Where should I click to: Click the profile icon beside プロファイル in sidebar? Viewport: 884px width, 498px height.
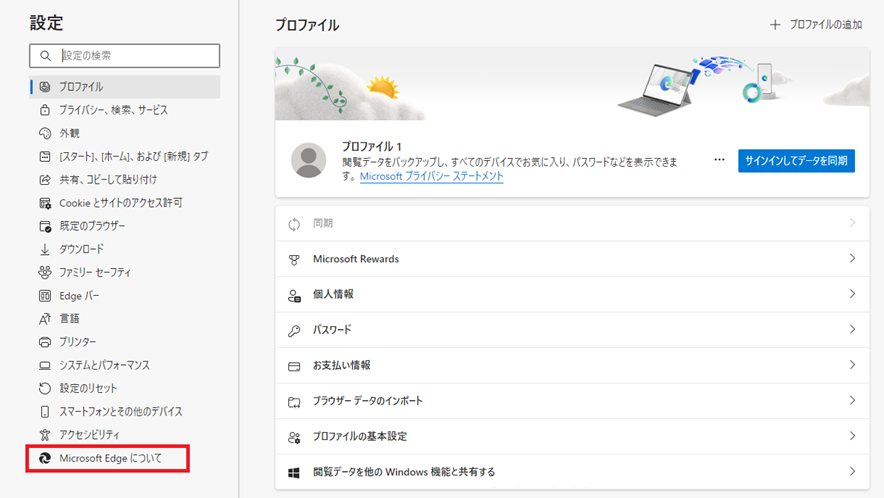tap(45, 87)
